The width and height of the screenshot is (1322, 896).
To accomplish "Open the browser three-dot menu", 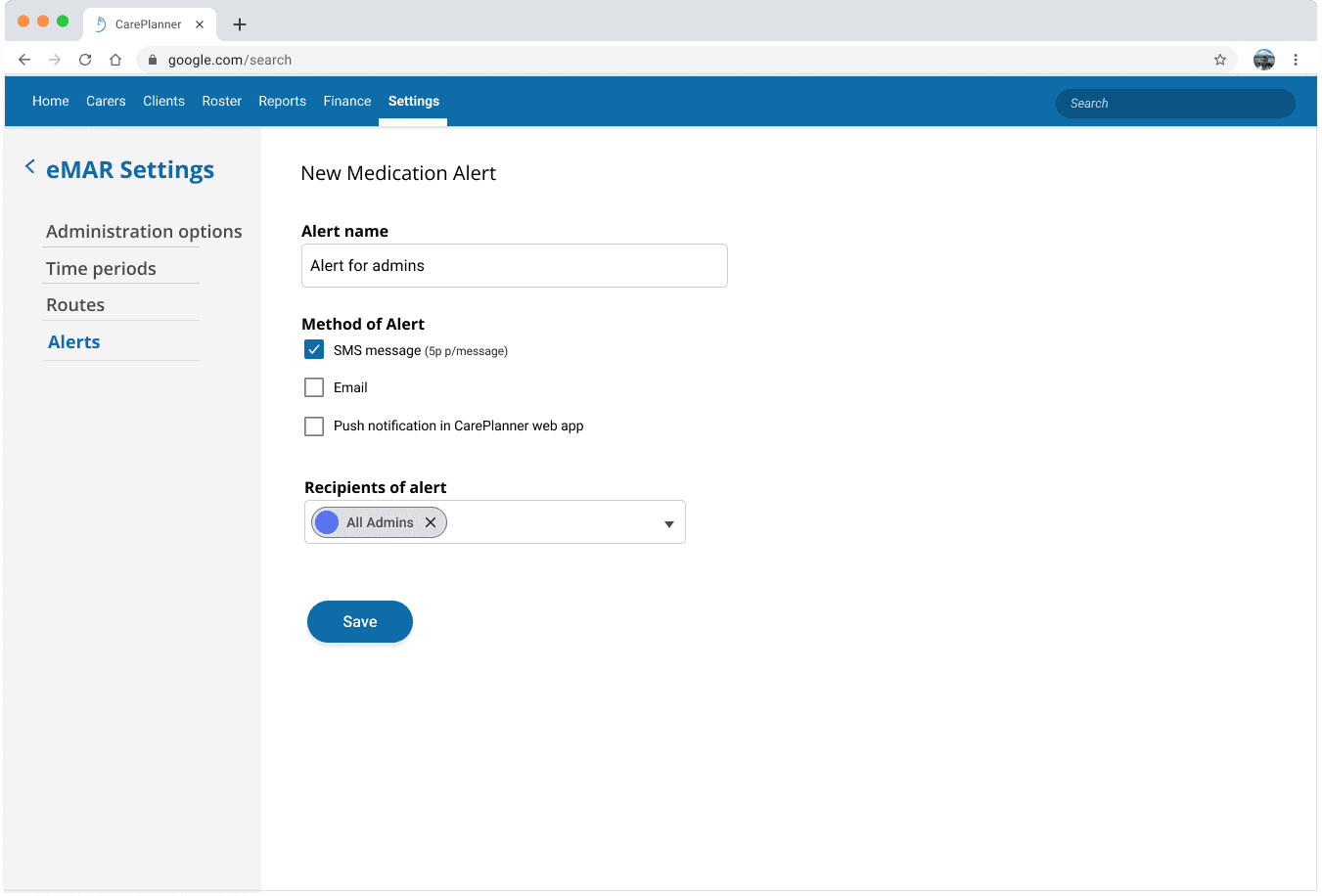I will point(1296,60).
